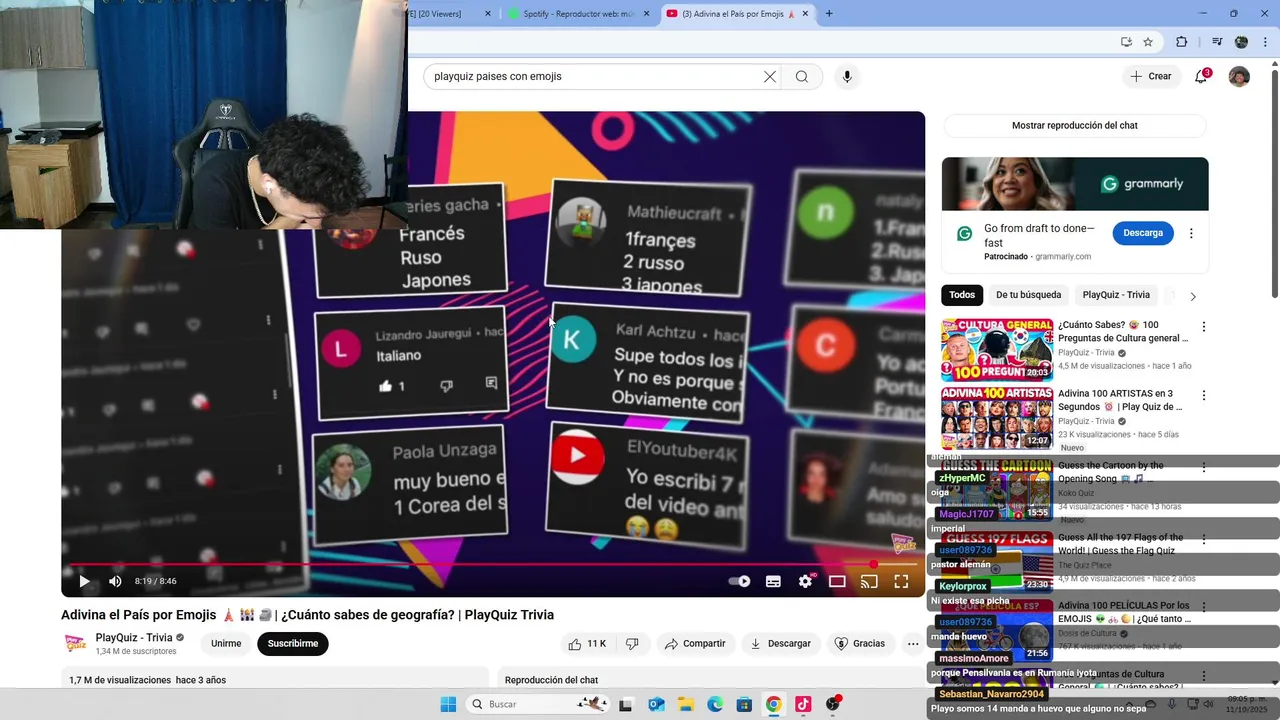Open Guess All the 197 Flags title

pyautogui.click(x=1120, y=544)
